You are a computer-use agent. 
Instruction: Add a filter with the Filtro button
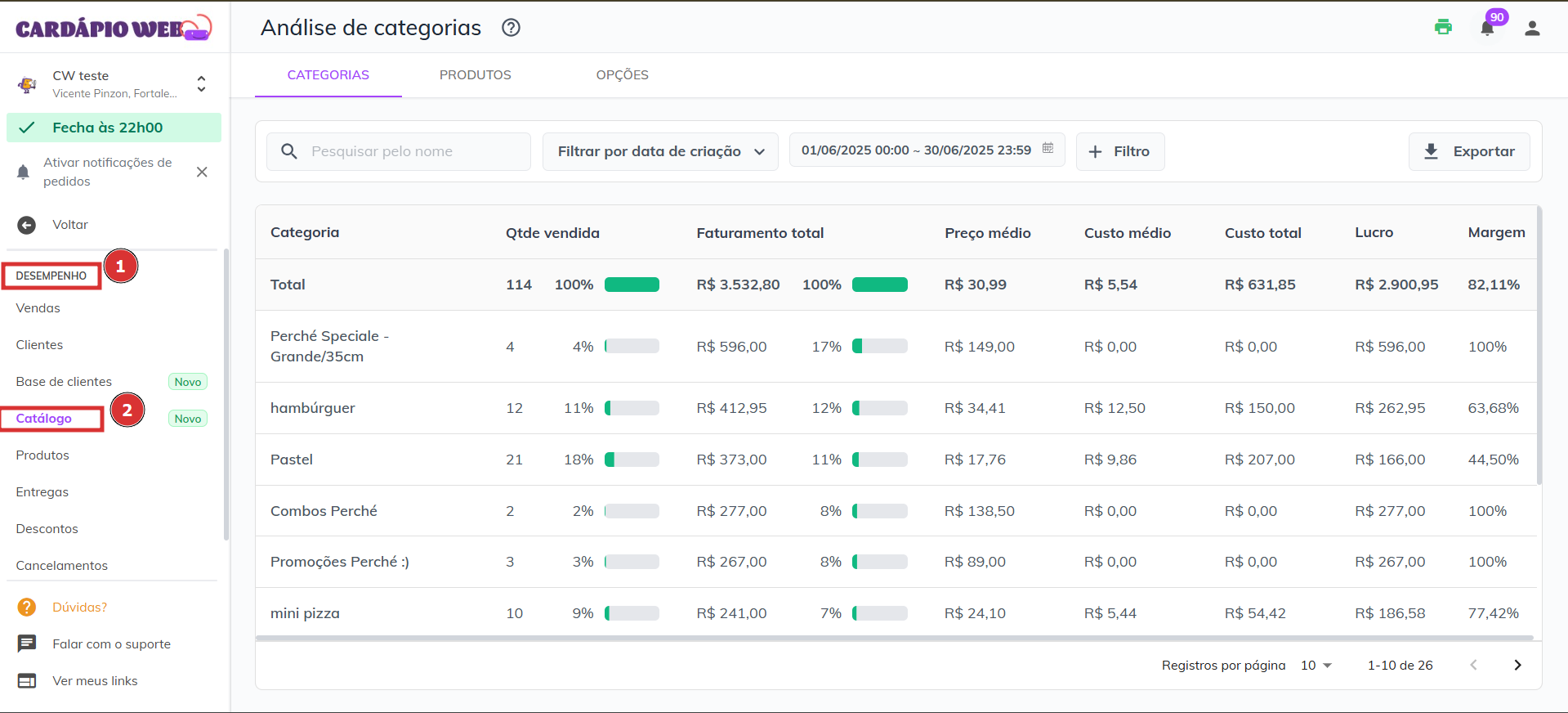pos(1119,151)
